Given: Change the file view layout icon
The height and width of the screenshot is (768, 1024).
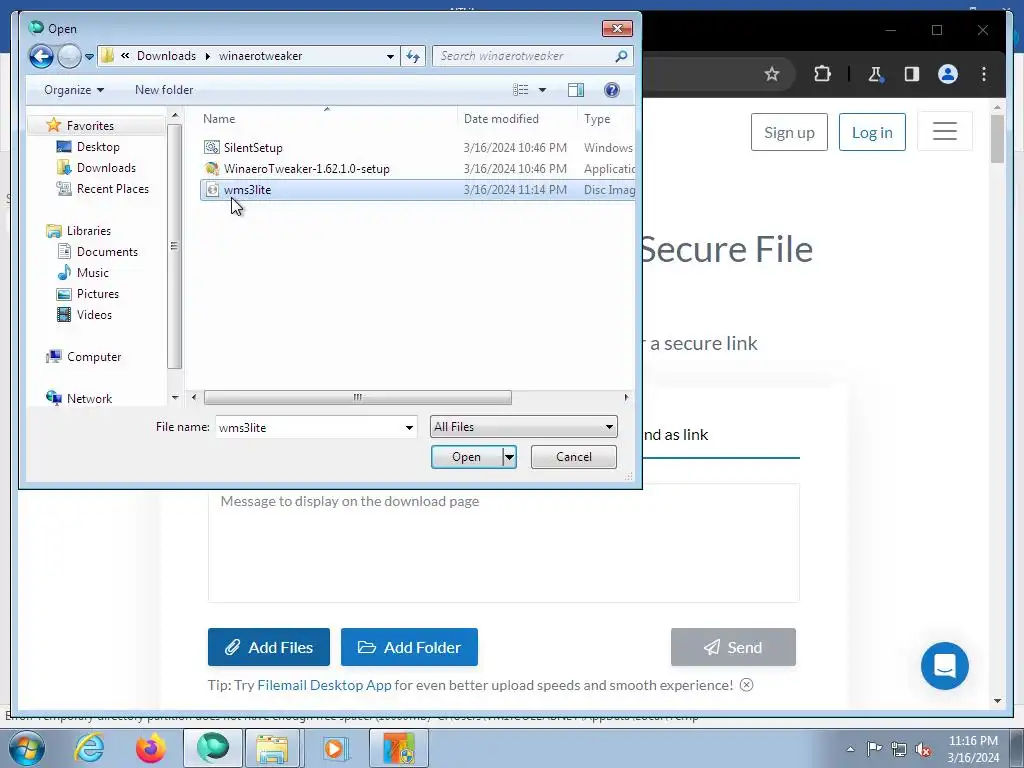Looking at the screenshot, I should pyautogui.click(x=520, y=90).
